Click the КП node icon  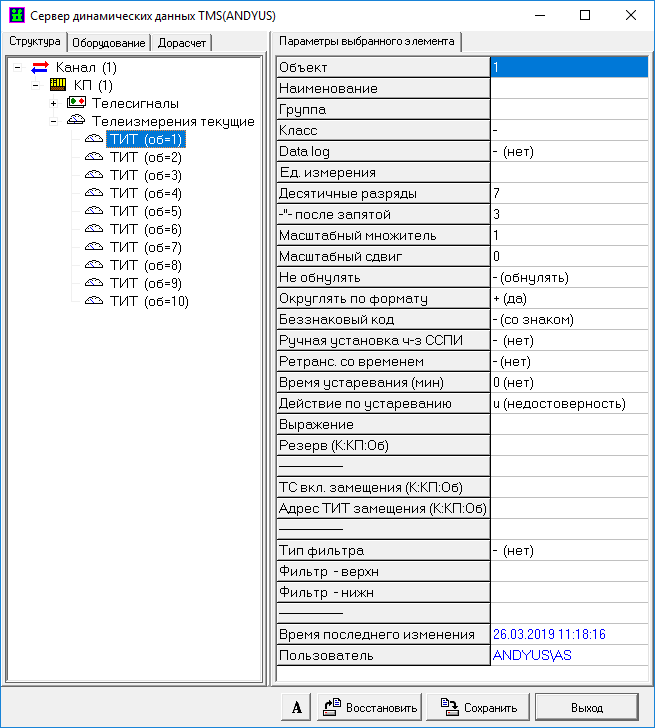tap(58, 86)
